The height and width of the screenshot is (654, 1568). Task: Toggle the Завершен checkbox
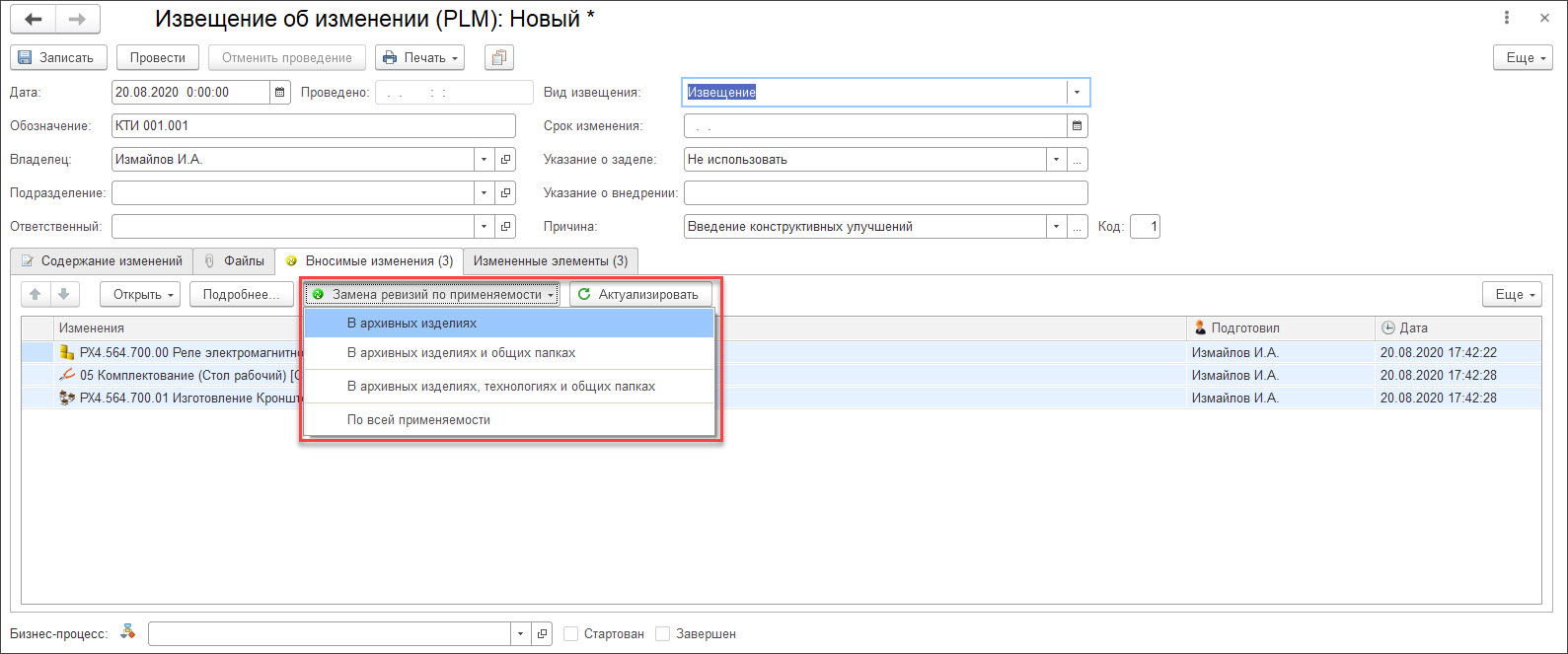(x=662, y=634)
